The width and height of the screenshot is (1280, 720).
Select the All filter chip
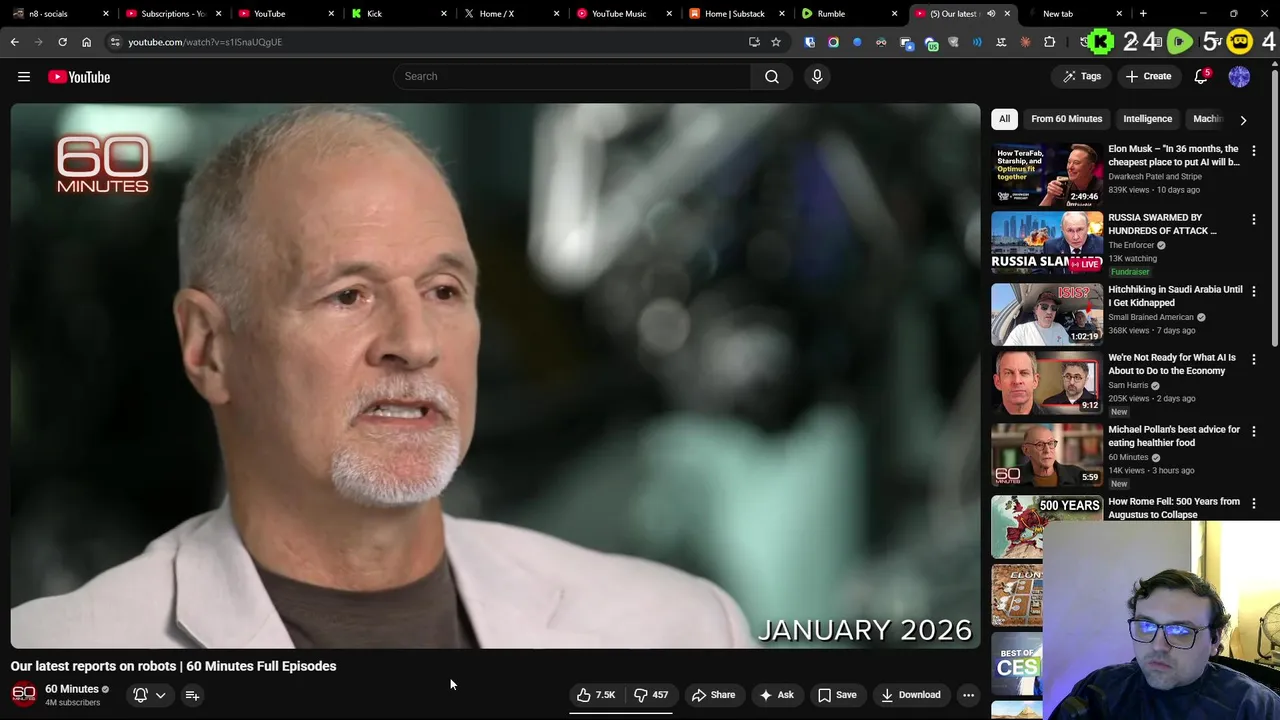point(1004,119)
